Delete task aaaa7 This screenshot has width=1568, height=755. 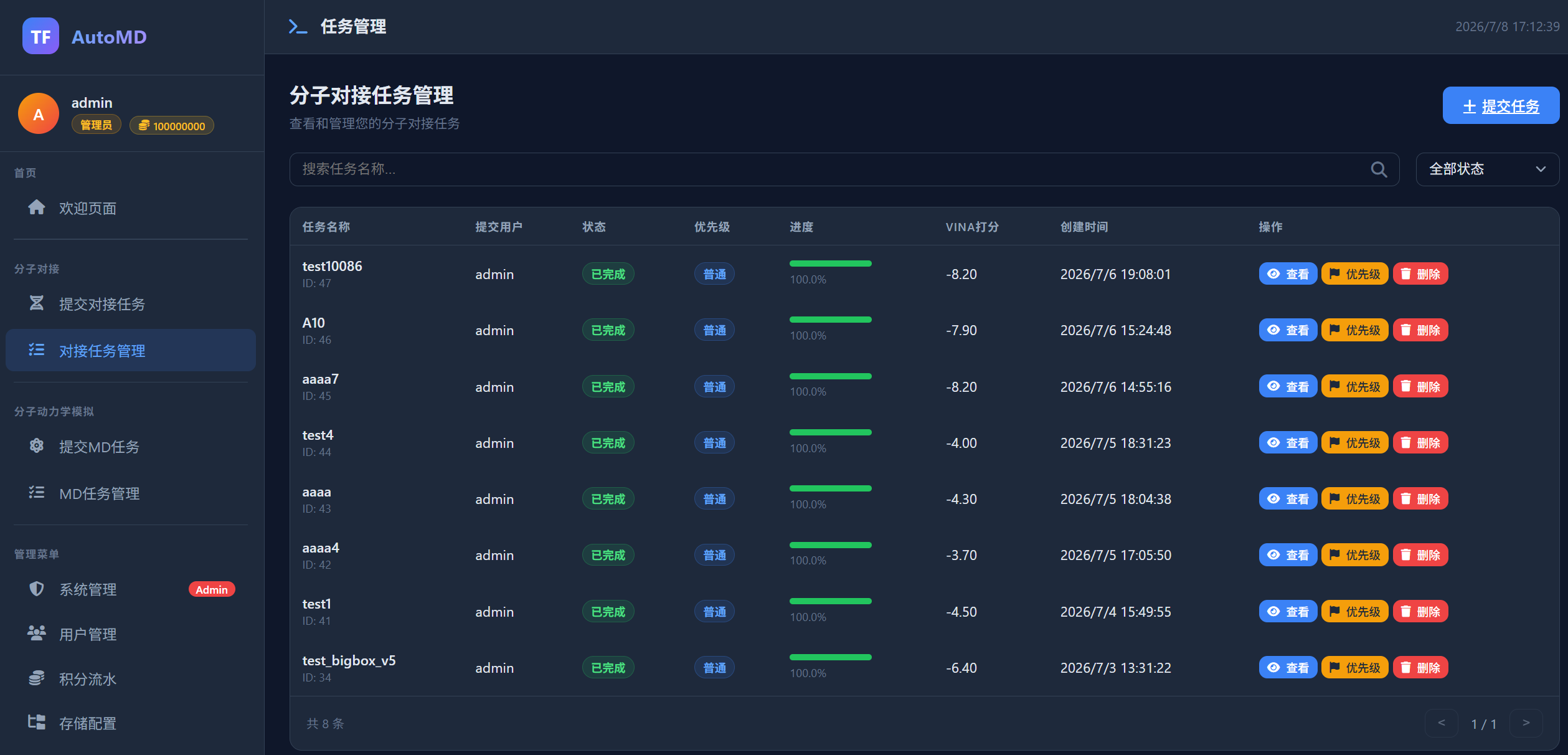[x=1420, y=386]
